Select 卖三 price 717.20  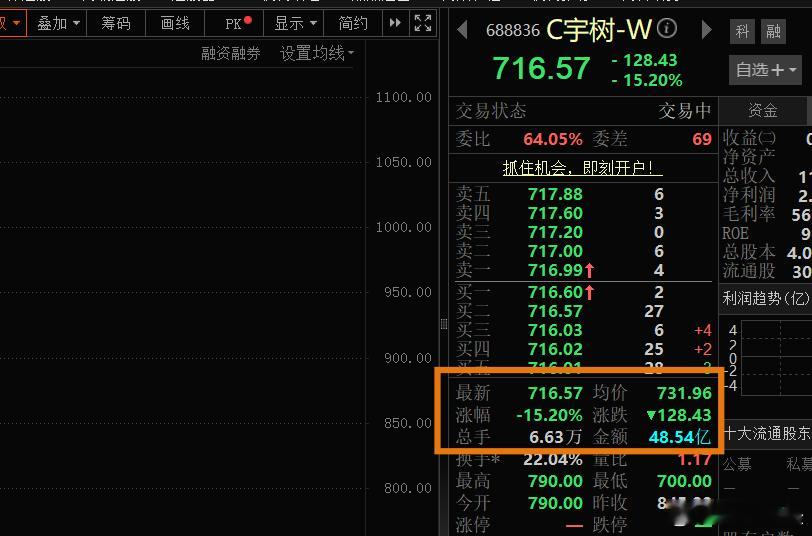pos(555,233)
